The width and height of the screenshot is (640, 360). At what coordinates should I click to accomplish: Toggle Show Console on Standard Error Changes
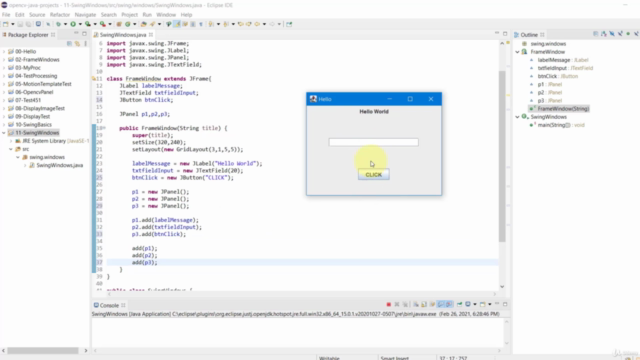[449, 304]
